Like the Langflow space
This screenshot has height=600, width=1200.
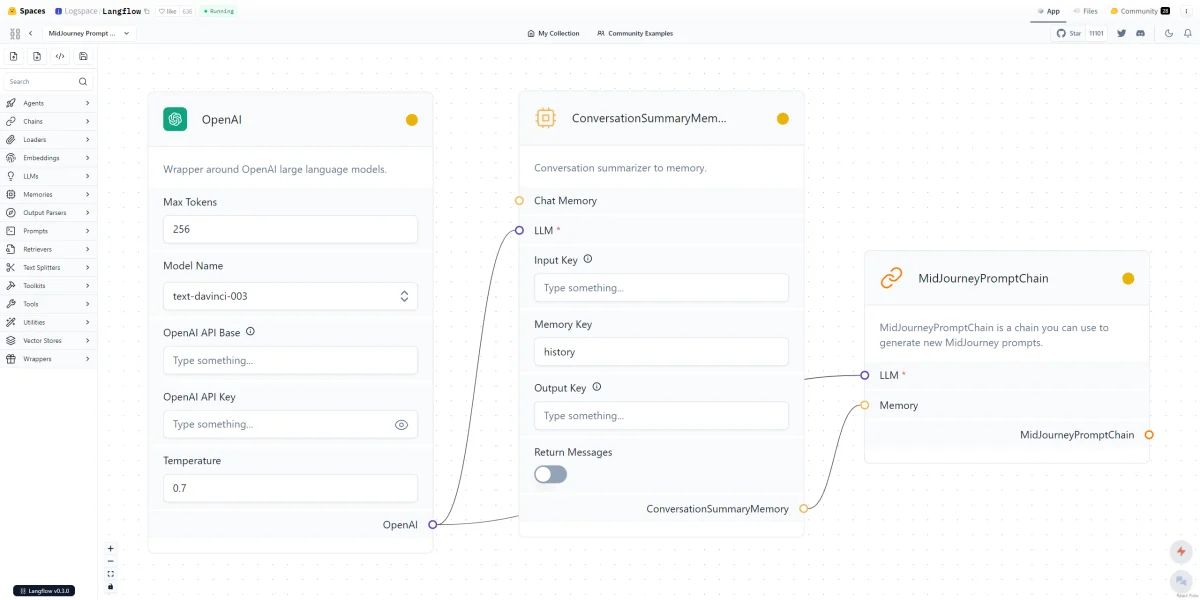click(170, 11)
